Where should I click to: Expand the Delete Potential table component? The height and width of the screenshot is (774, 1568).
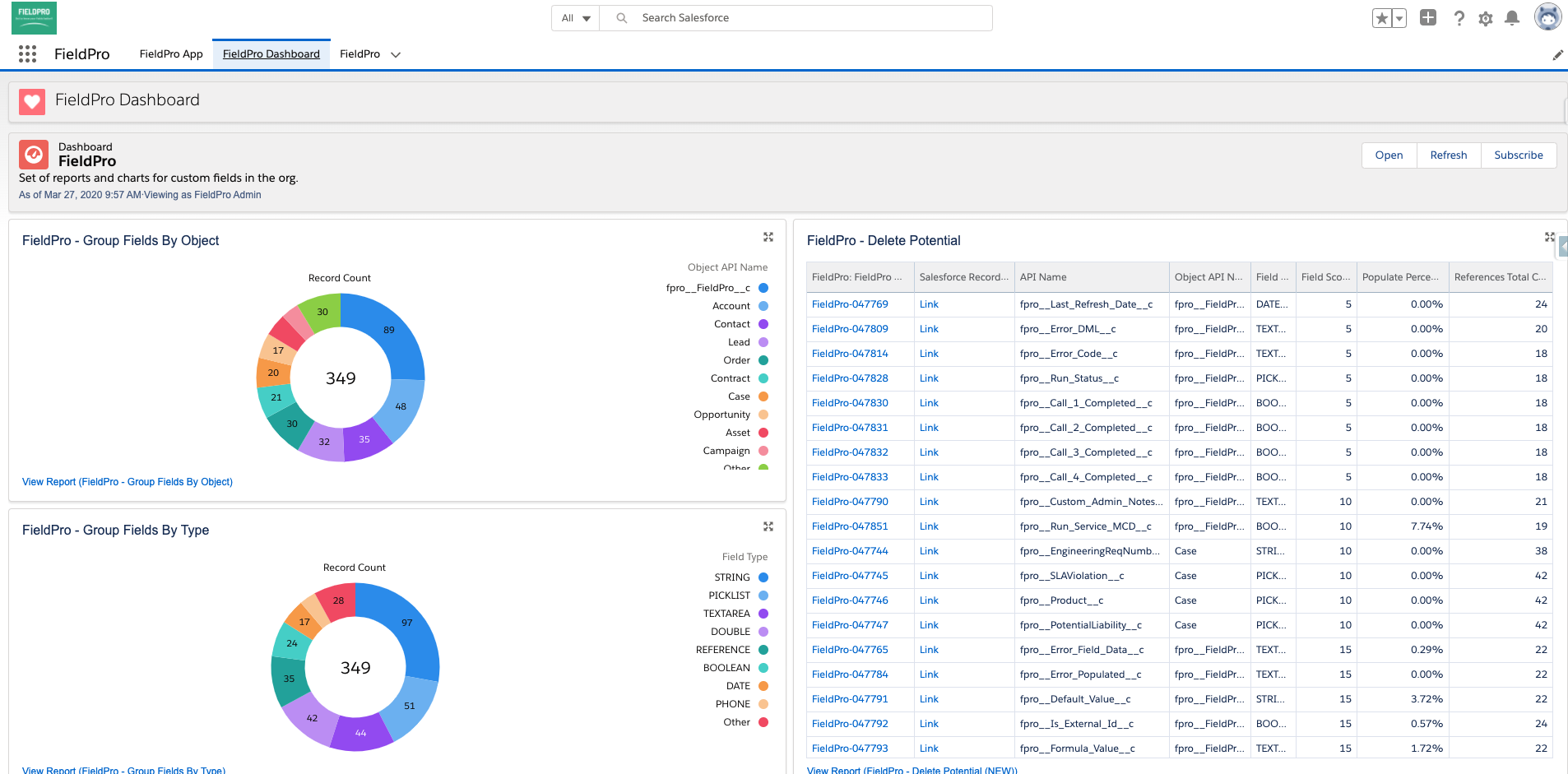coord(1550,237)
